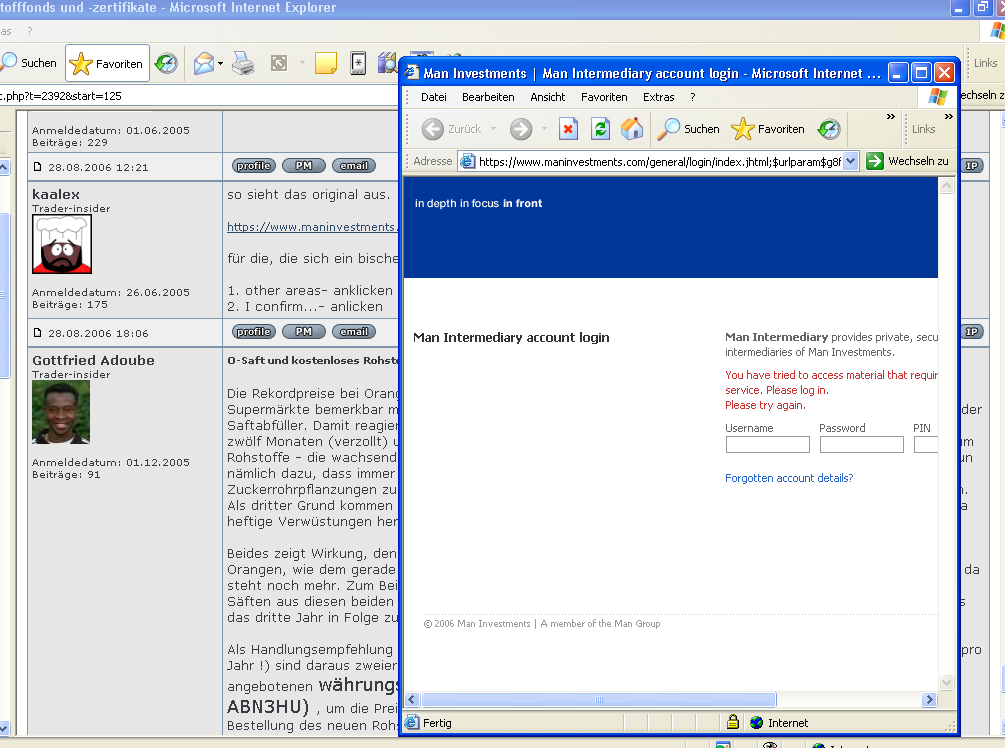Focus the Username input field
Image resolution: width=1005 pixels, height=748 pixels.
pos(768,444)
